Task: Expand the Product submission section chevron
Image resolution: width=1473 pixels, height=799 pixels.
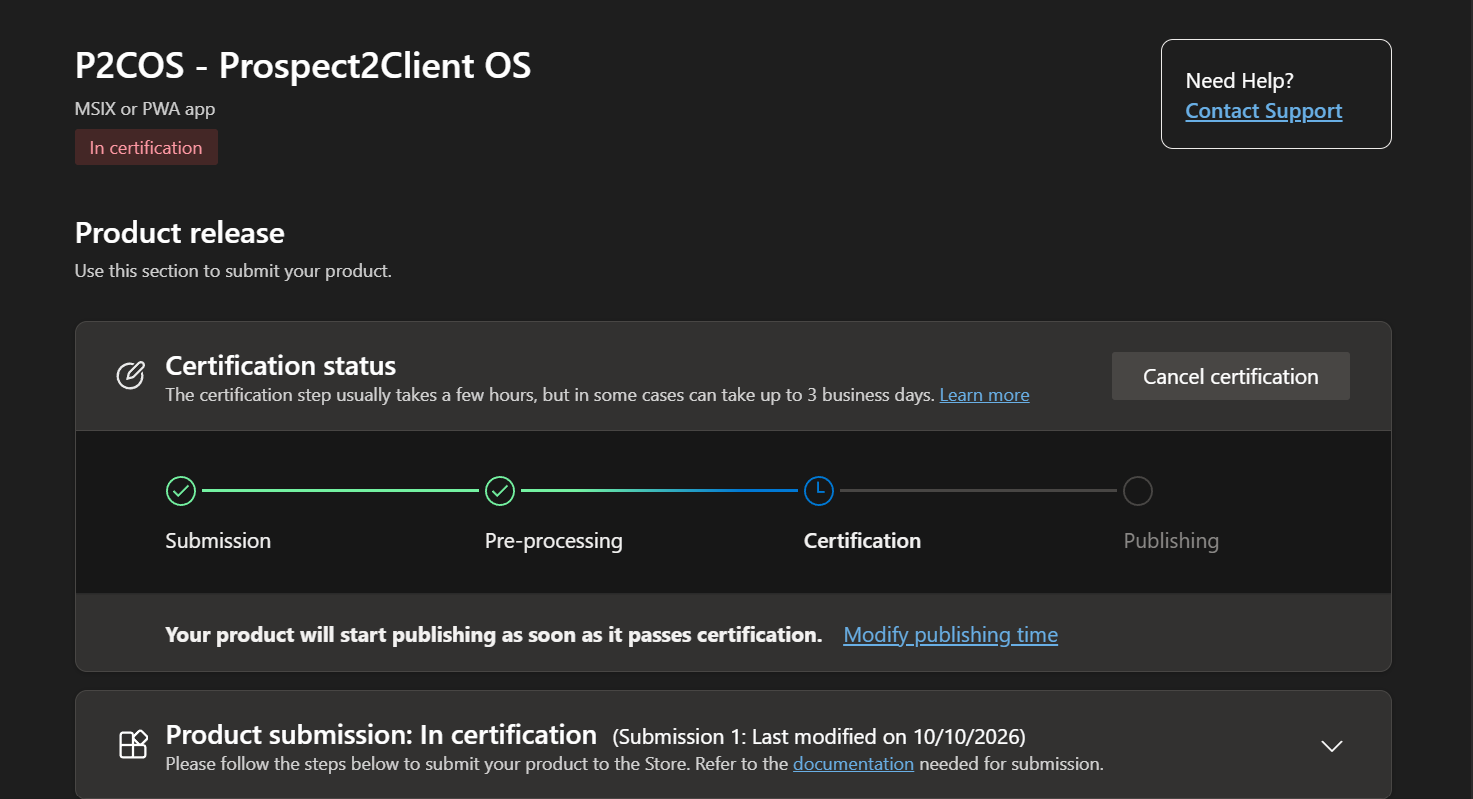Action: (1331, 746)
